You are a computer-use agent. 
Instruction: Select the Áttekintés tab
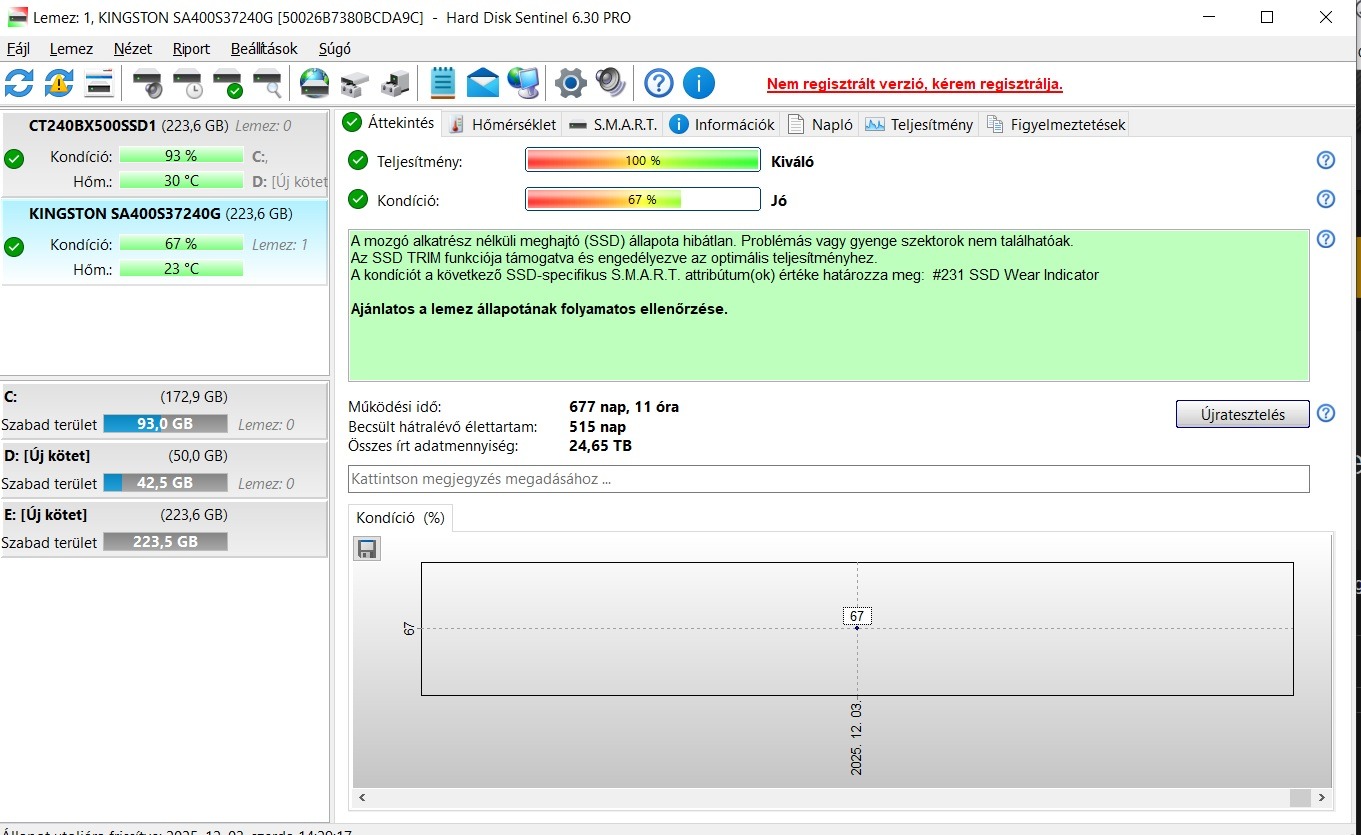coord(389,122)
